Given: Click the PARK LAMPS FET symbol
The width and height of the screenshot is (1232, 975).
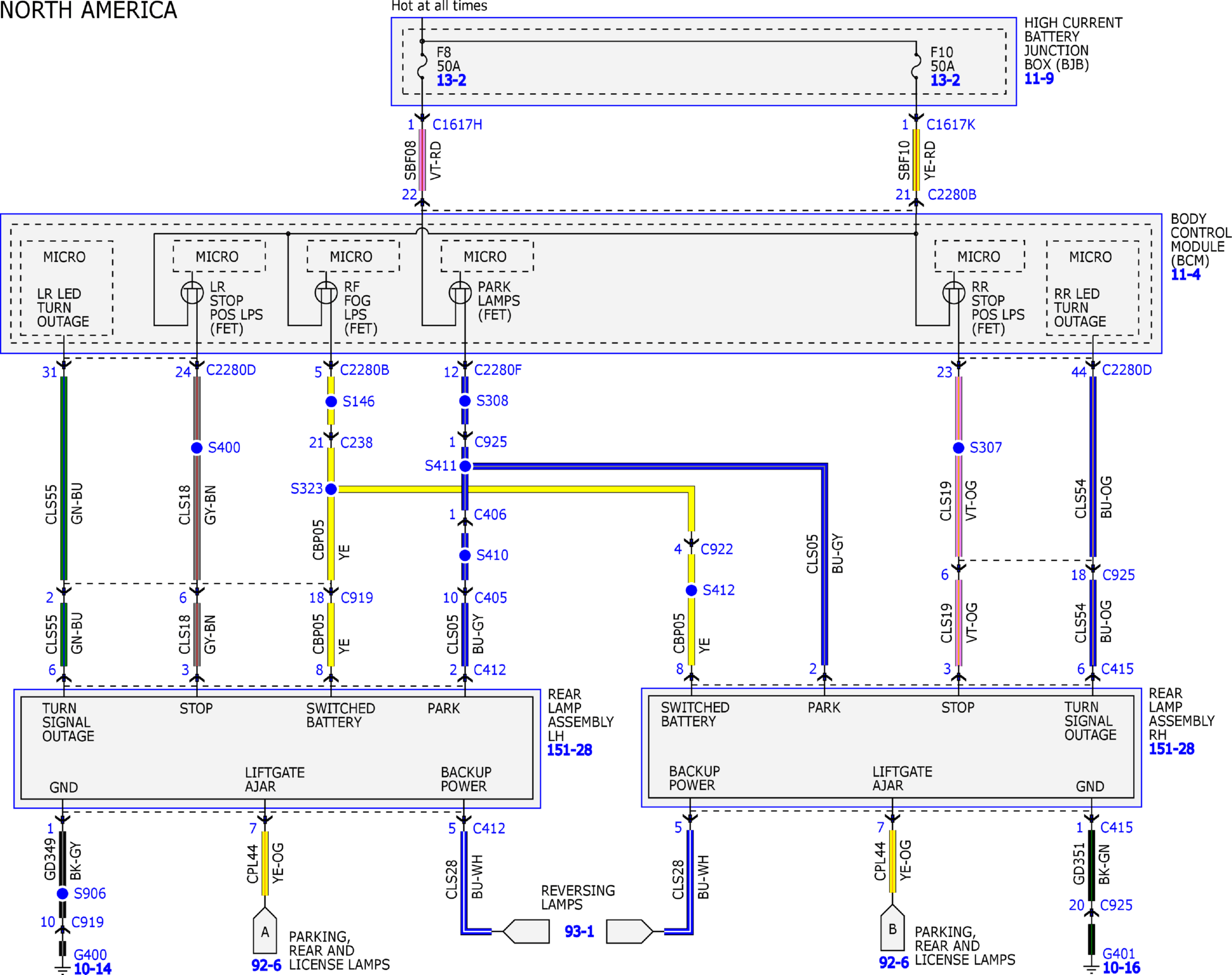Looking at the screenshot, I should [x=460, y=293].
